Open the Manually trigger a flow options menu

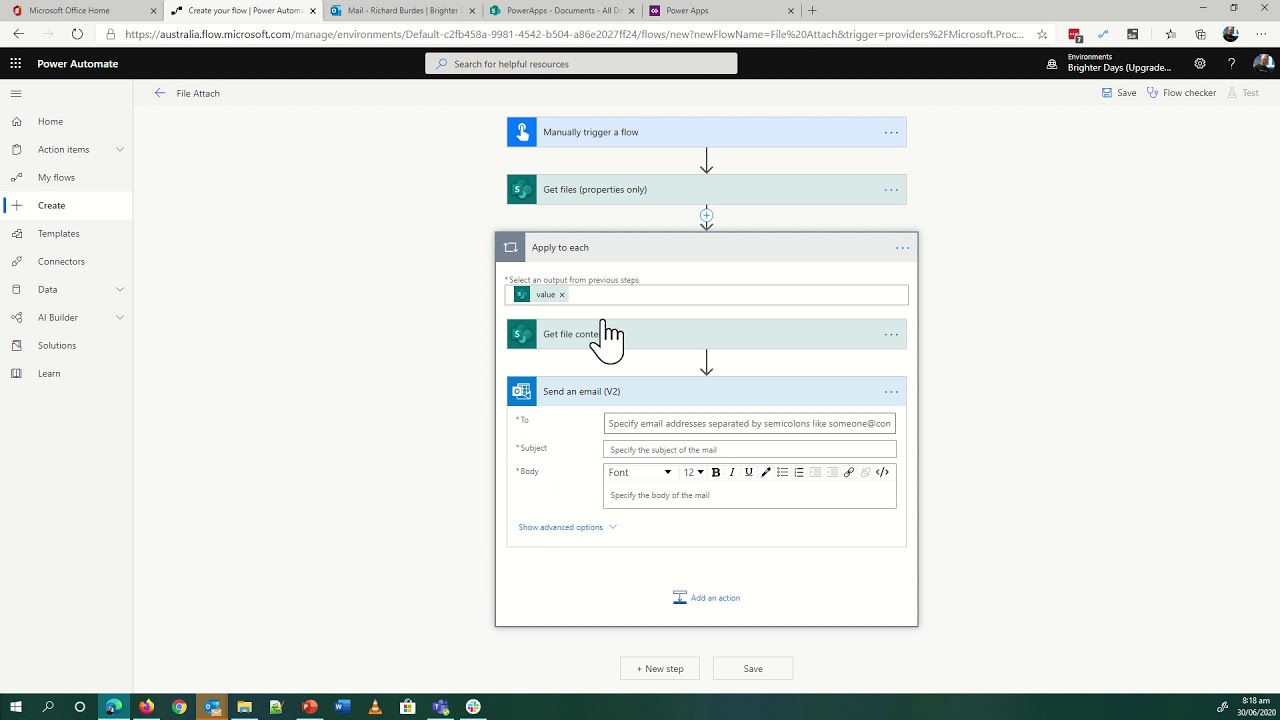click(x=891, y=132)
